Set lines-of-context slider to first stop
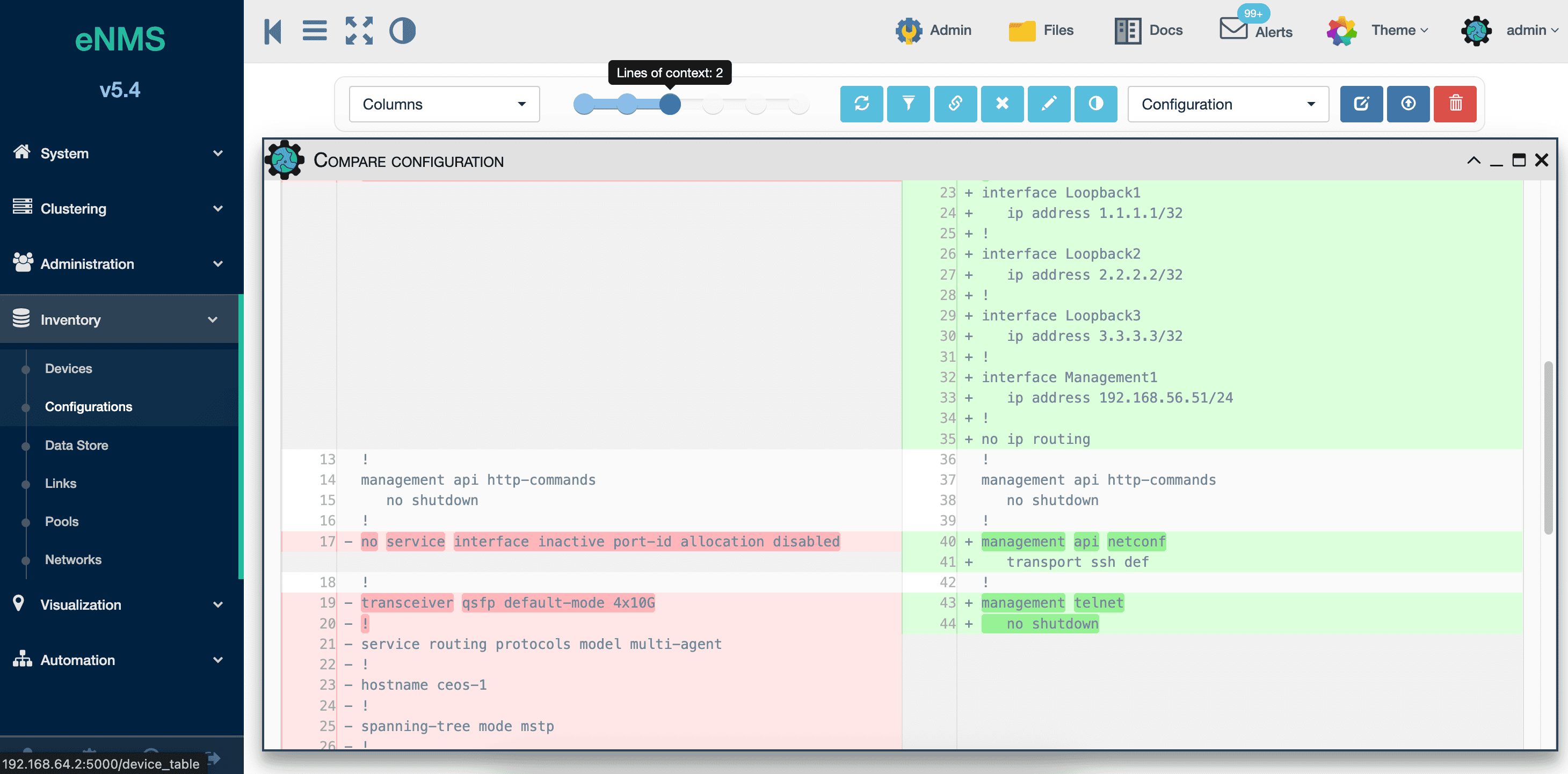The width and height of the screenshot is (1568, 774). pos(584,104)
